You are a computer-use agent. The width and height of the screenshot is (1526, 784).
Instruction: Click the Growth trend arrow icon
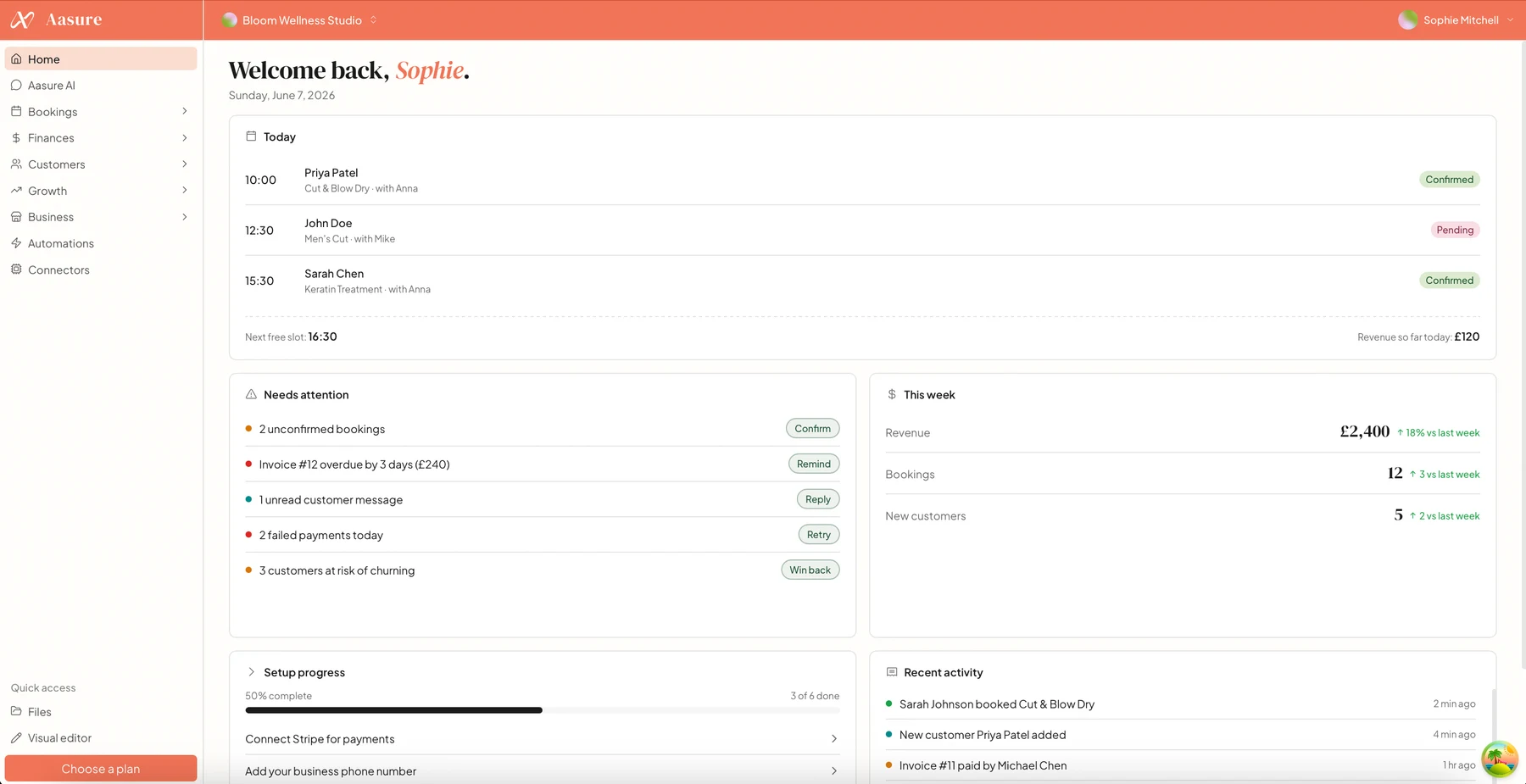pos(16,191)
